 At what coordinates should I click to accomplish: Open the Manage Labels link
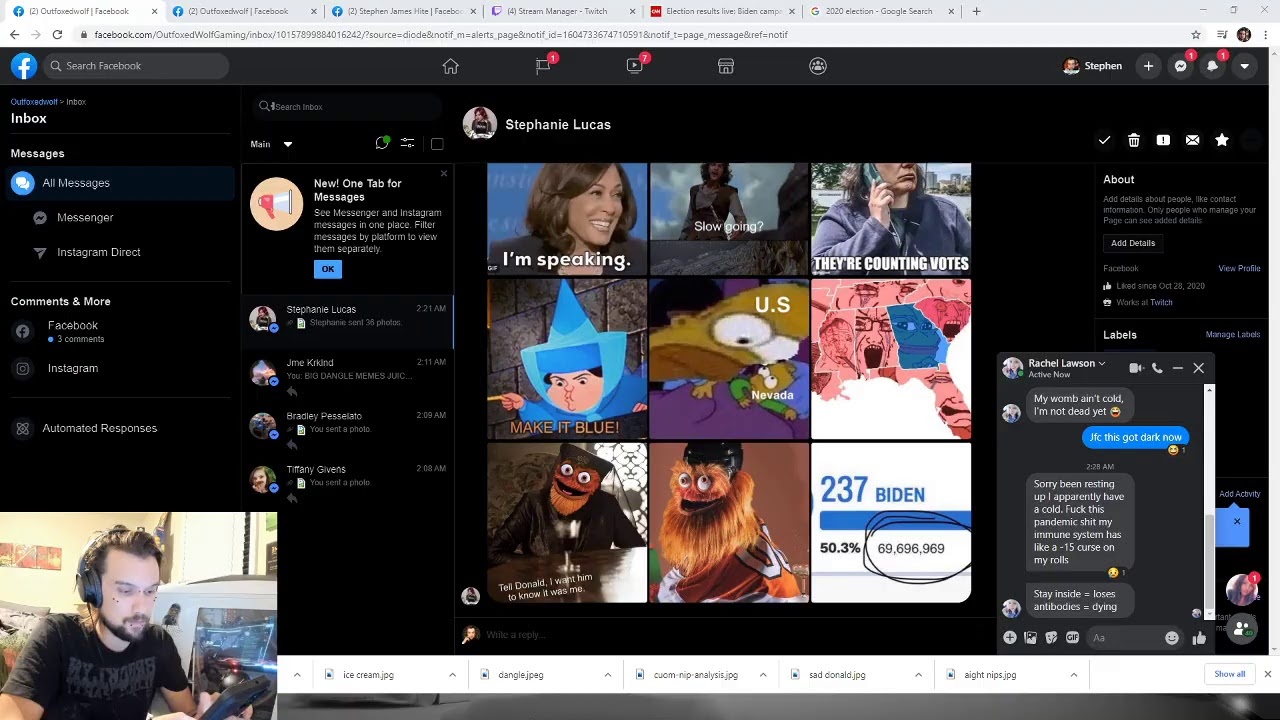tap(1233, 335)
